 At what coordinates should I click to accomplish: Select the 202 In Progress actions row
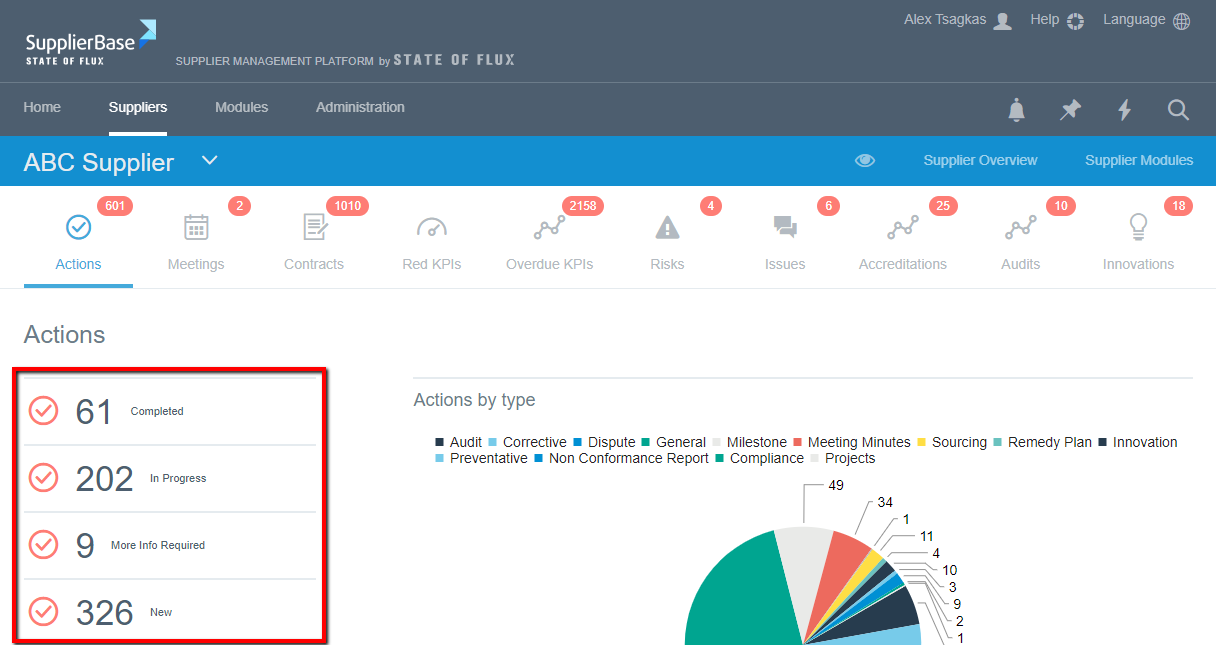coord(170,478)
